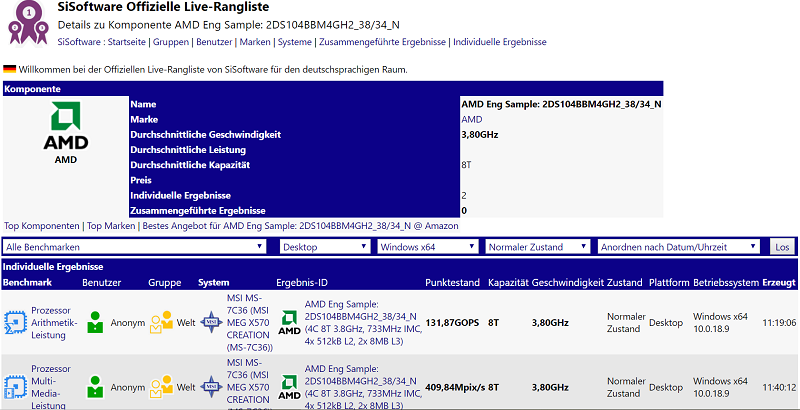Click MSI system icon in Arithmetik row

coord(210,323)
